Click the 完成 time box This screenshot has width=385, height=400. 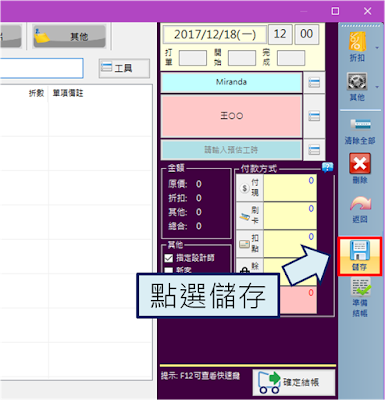[x=291, y=58]
